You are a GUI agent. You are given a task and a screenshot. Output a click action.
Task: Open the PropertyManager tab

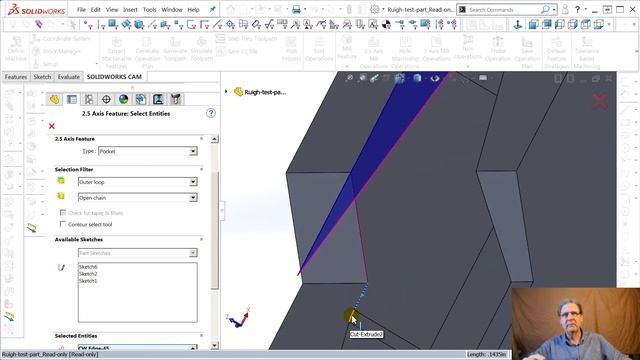[x=72, y=99]
